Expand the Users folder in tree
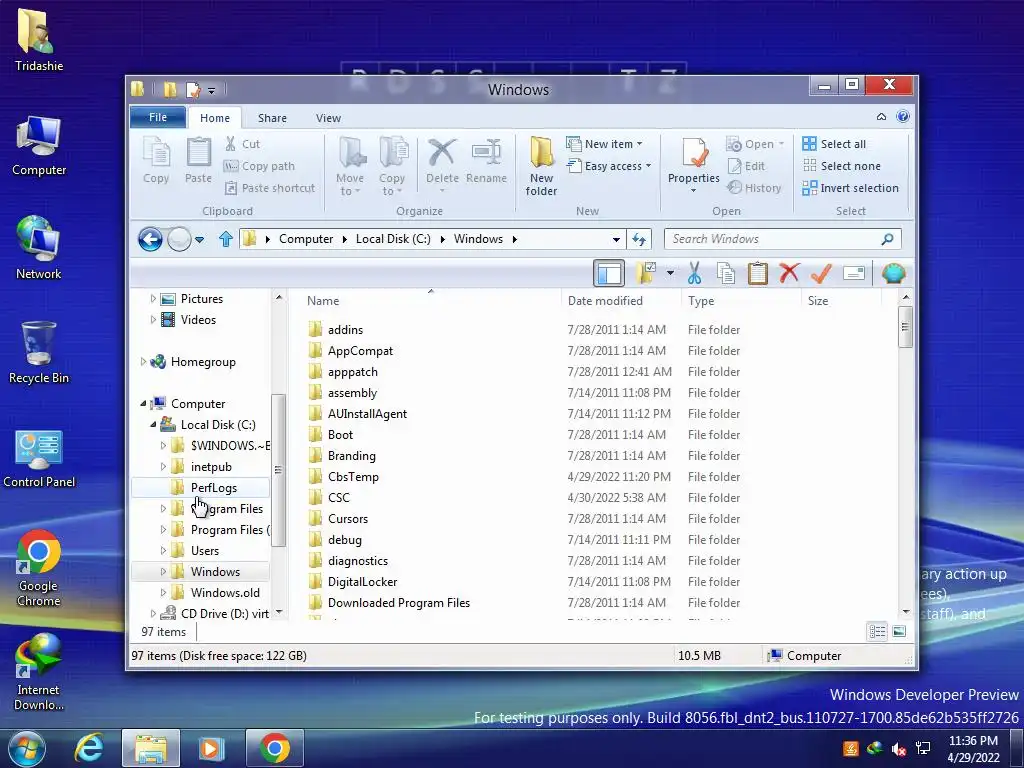1024x768 pixels. tap(163, 551)
